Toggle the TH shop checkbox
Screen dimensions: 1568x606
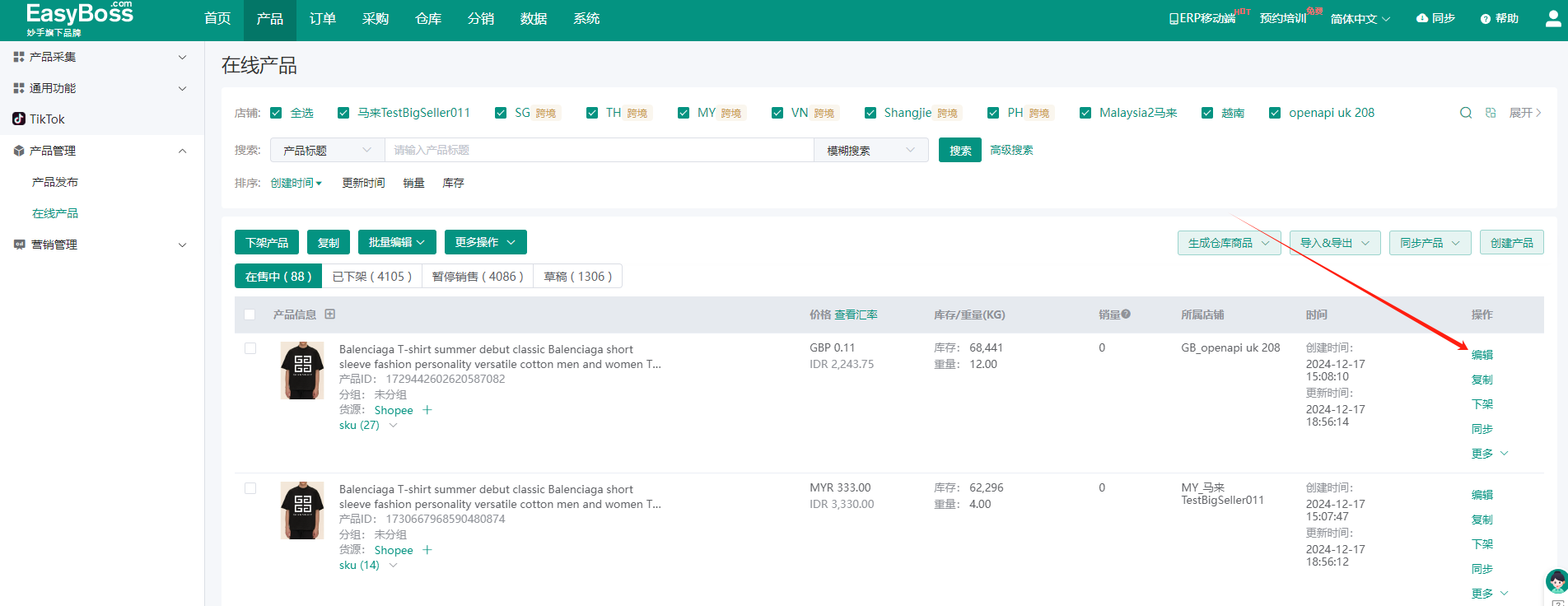click(x=592, y=113)
